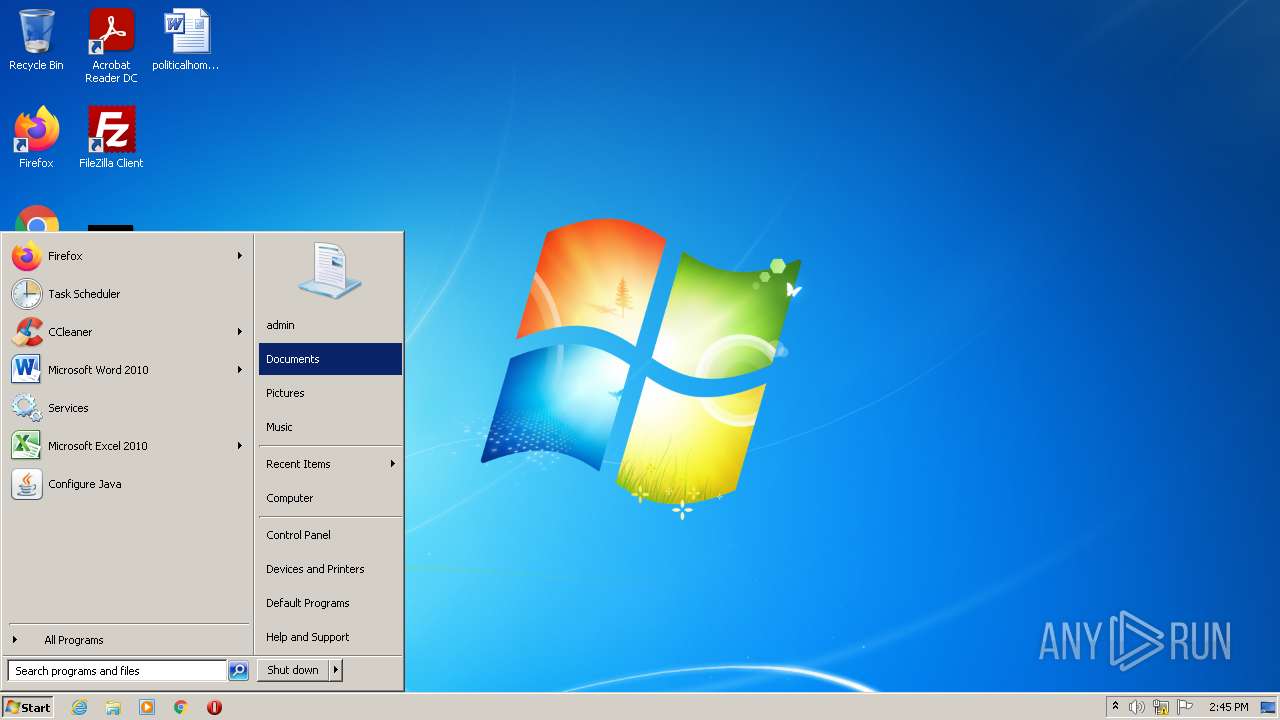The height and width of the screenshot is (720, 1280).
Task: Click the Configure Java icon
Action: pos(27,484)
